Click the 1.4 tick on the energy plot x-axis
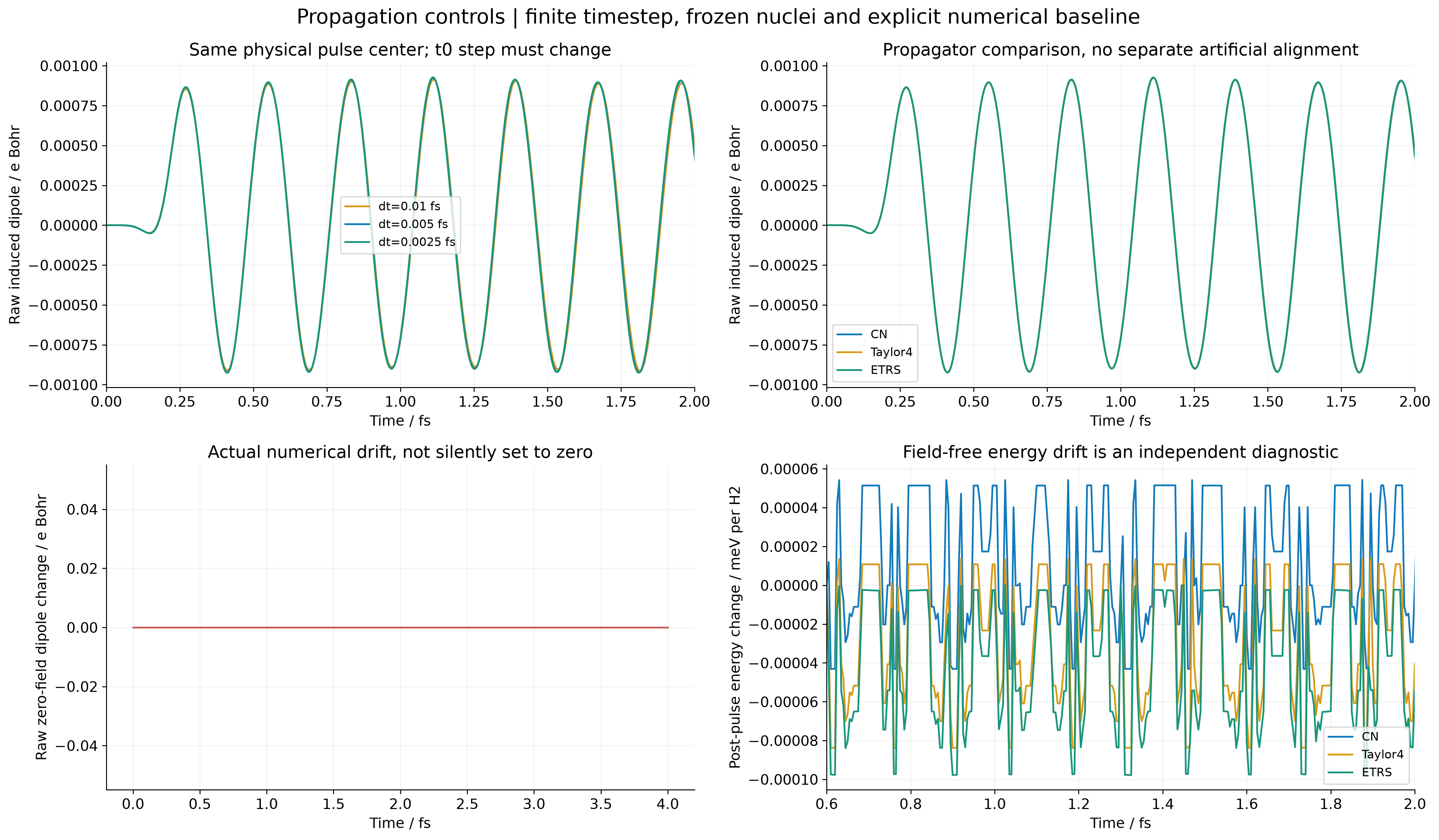The image size is (1439, 840). point(1163,804)
